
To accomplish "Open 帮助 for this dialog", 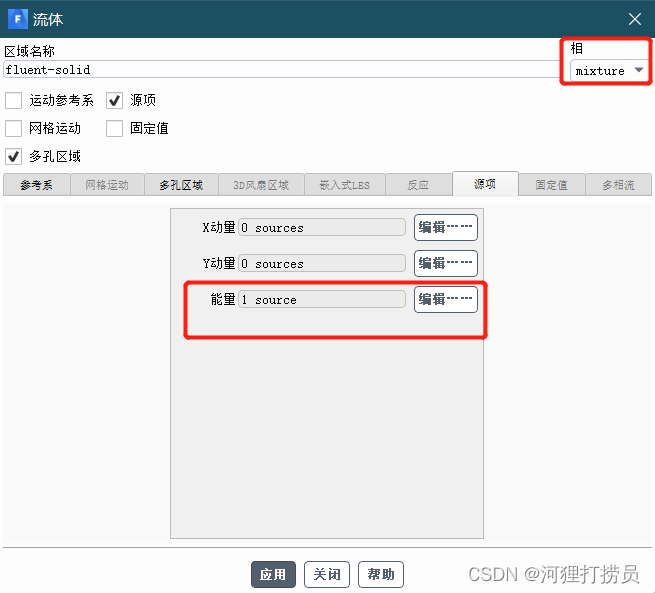I will tap(381, 574).
